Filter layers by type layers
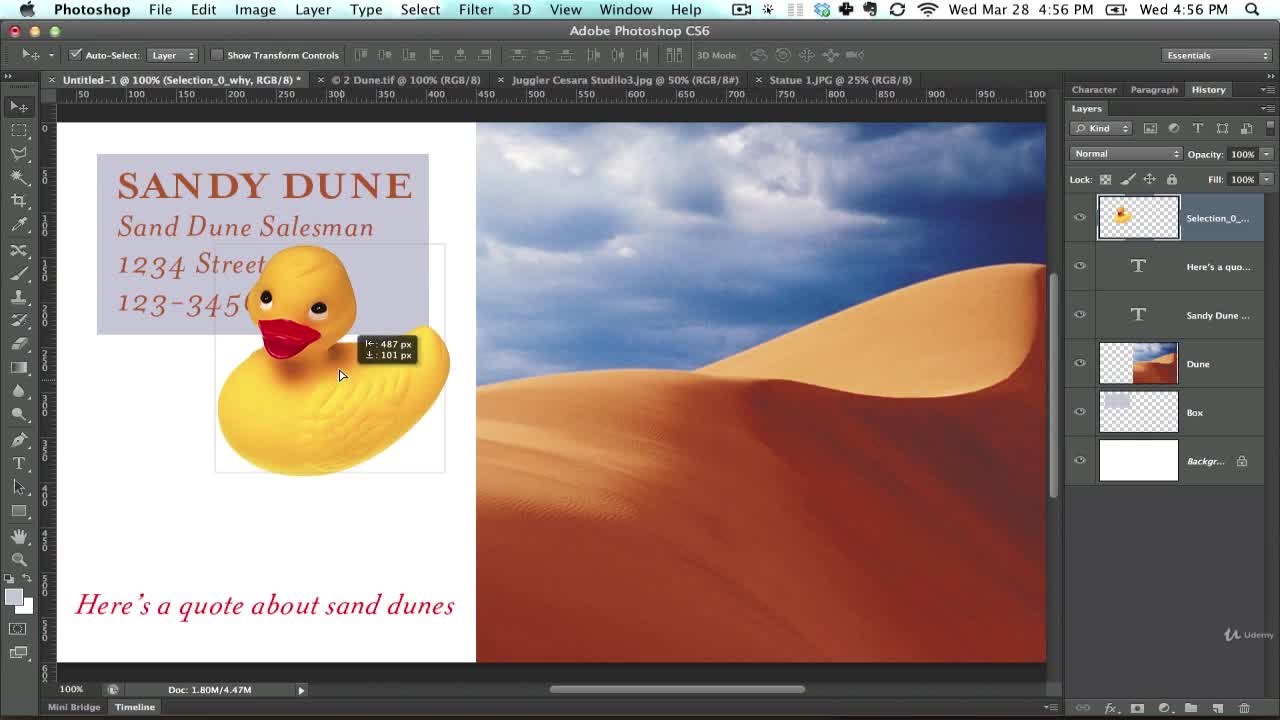The image size is (1280, 720). 1198,128
